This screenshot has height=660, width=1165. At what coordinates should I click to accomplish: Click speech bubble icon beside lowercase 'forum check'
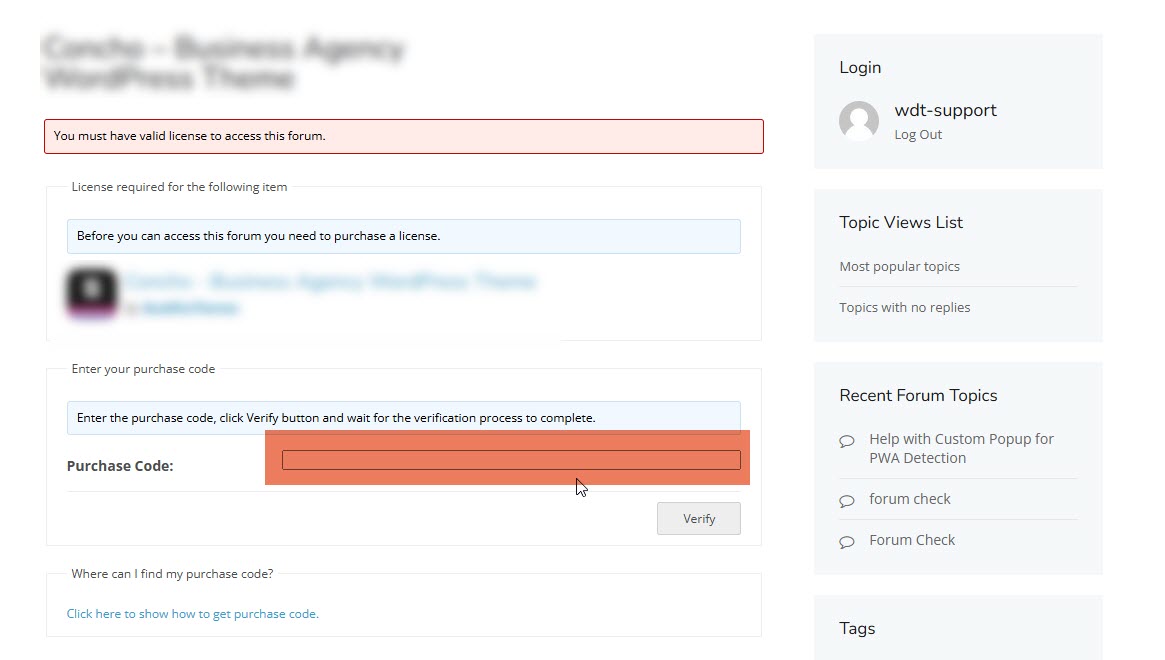(847, 501)
